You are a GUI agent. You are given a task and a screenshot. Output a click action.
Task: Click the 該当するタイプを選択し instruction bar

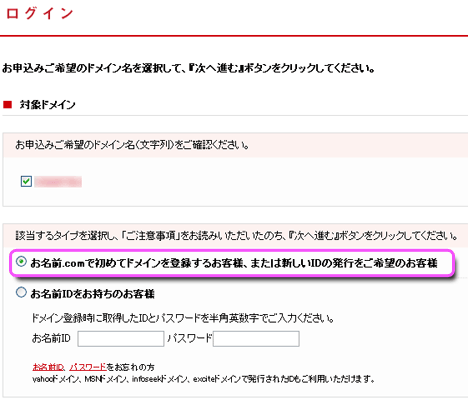[236, 236]
